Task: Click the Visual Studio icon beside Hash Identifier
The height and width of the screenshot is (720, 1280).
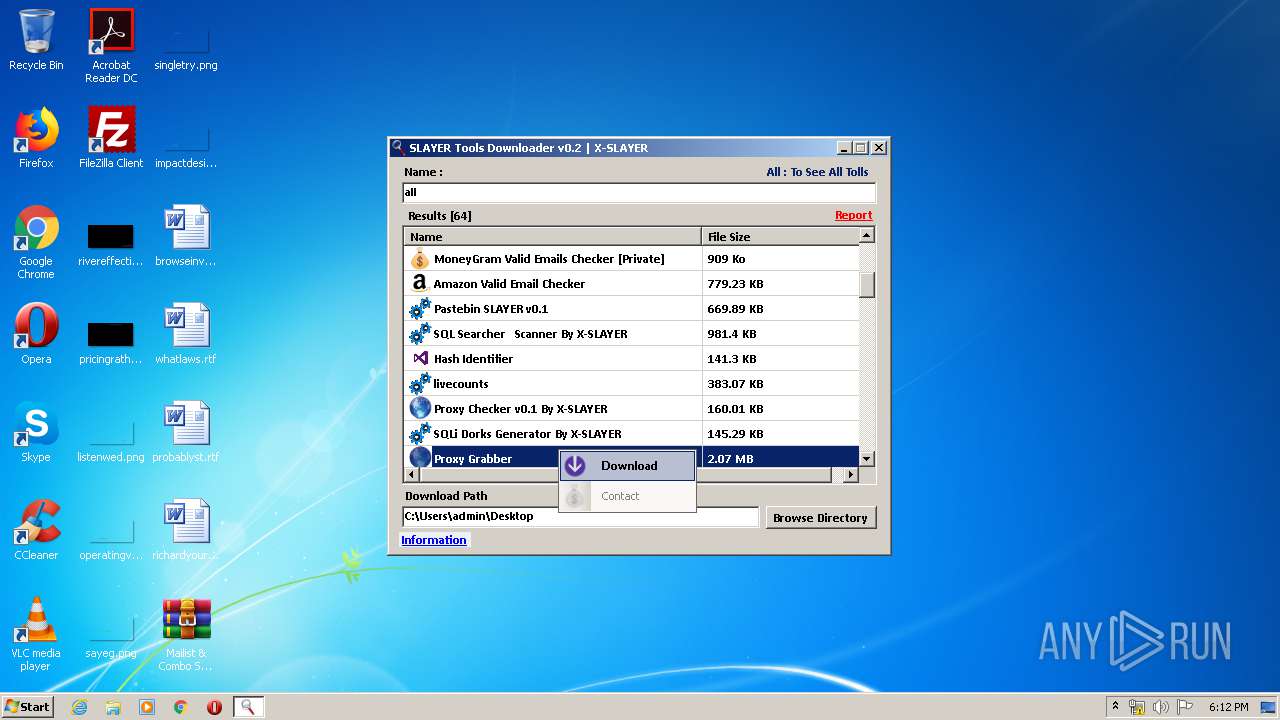Action: click(x=420, y=359)
